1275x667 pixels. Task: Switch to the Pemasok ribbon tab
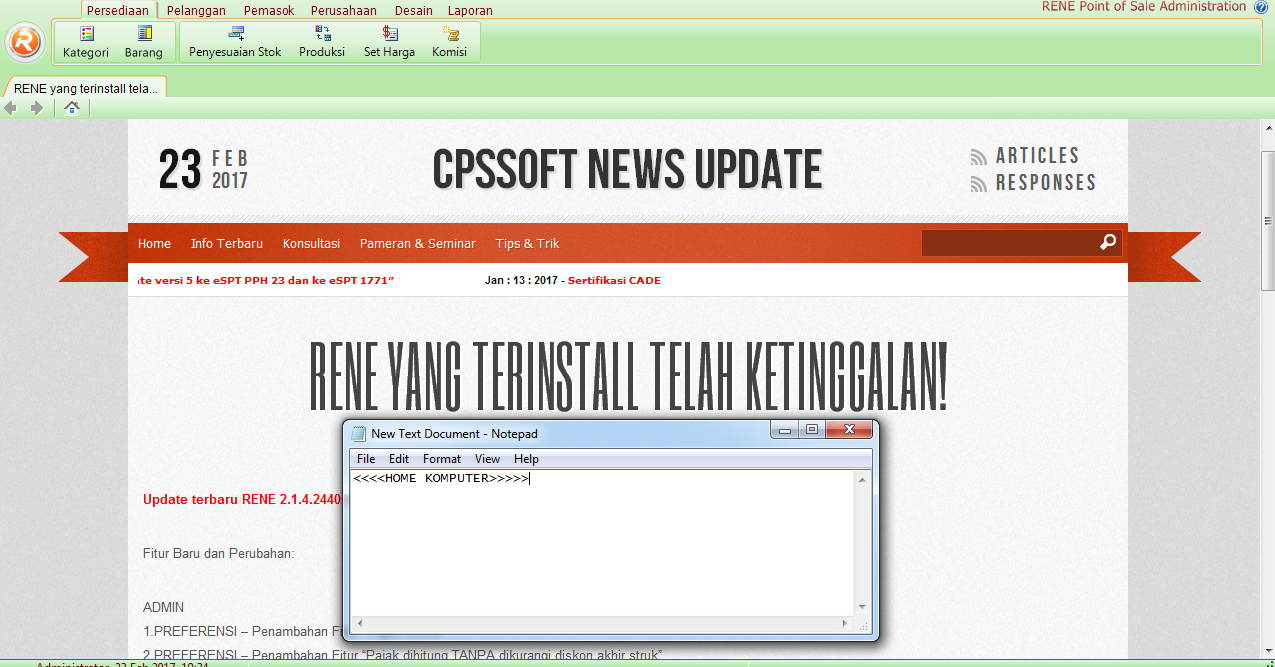[x=271, y=10]
